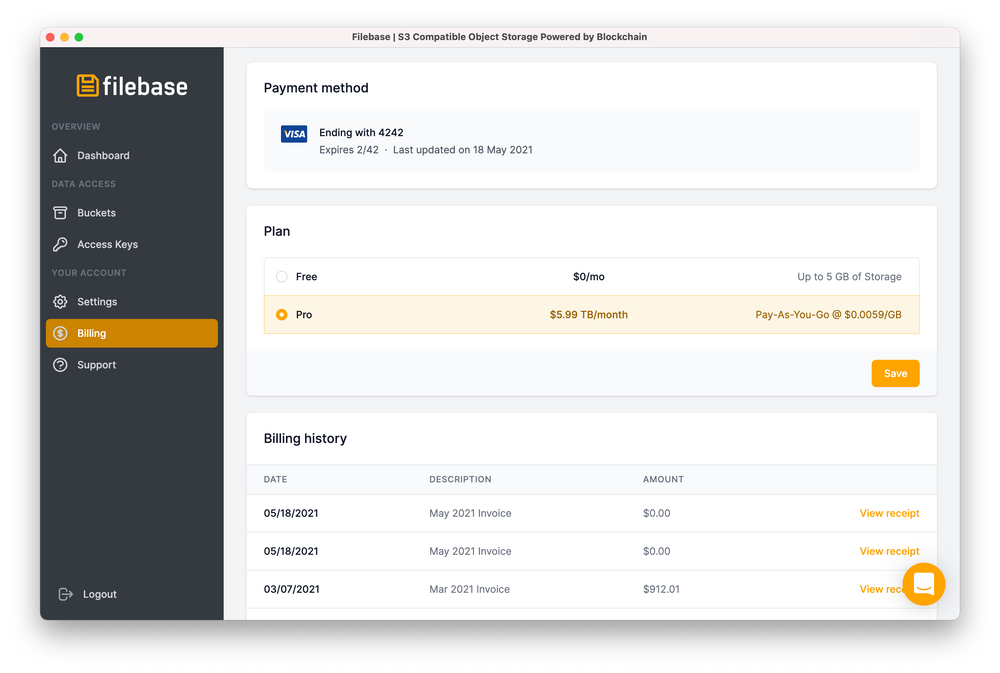Open Support via the question mark icon

[x=61, y=364]
